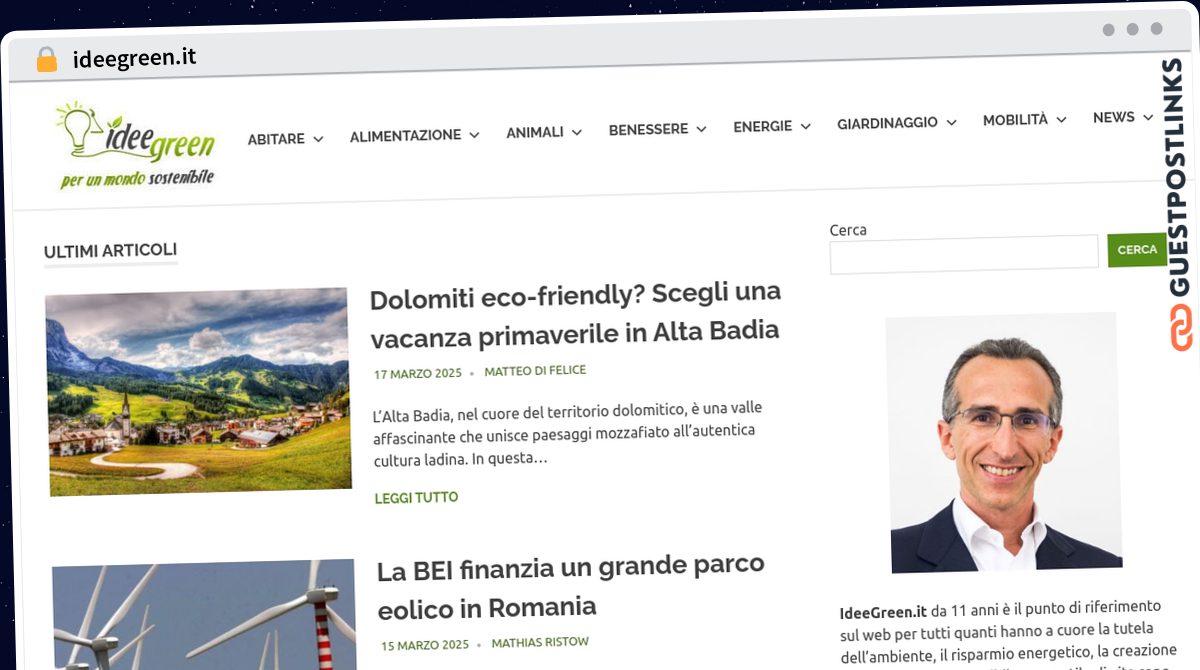Click the wind turbines thumbnail

click(204, 615)
